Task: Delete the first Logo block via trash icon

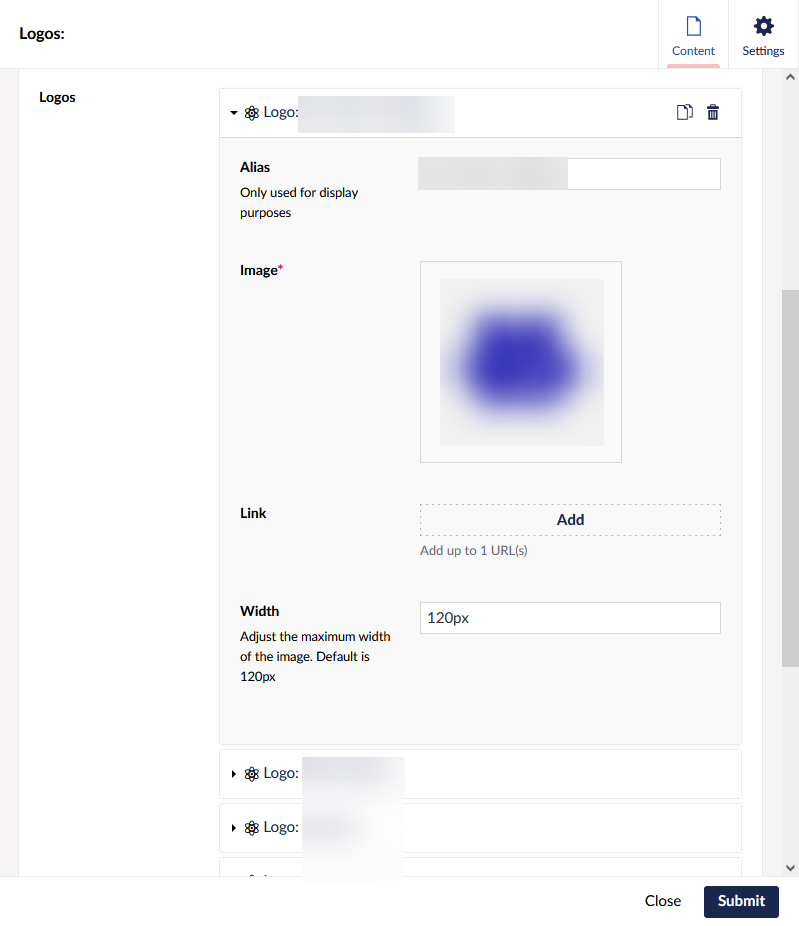Action: [x=713, y=113]
